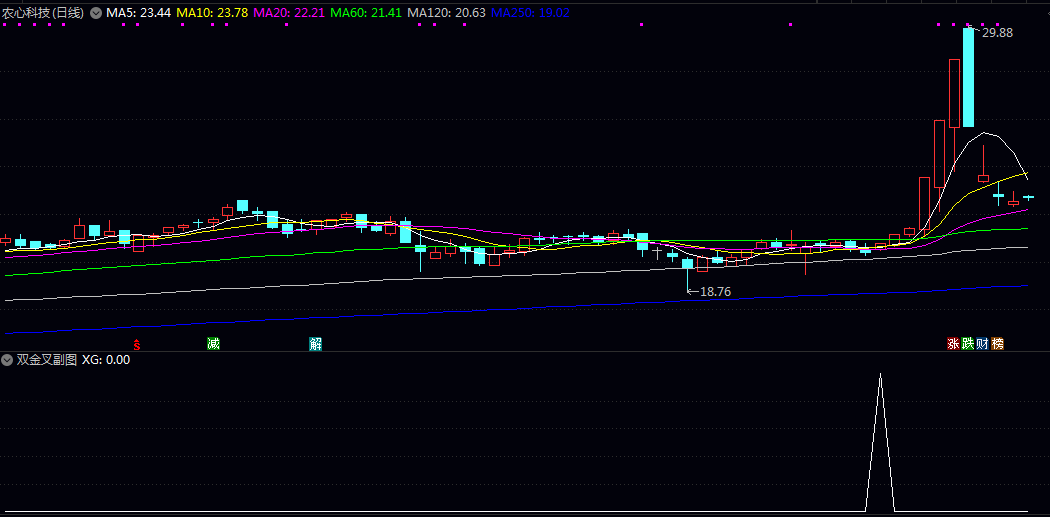Click the XG signal spike in sub-chart

pyautogui.click(x=880, y=443)
